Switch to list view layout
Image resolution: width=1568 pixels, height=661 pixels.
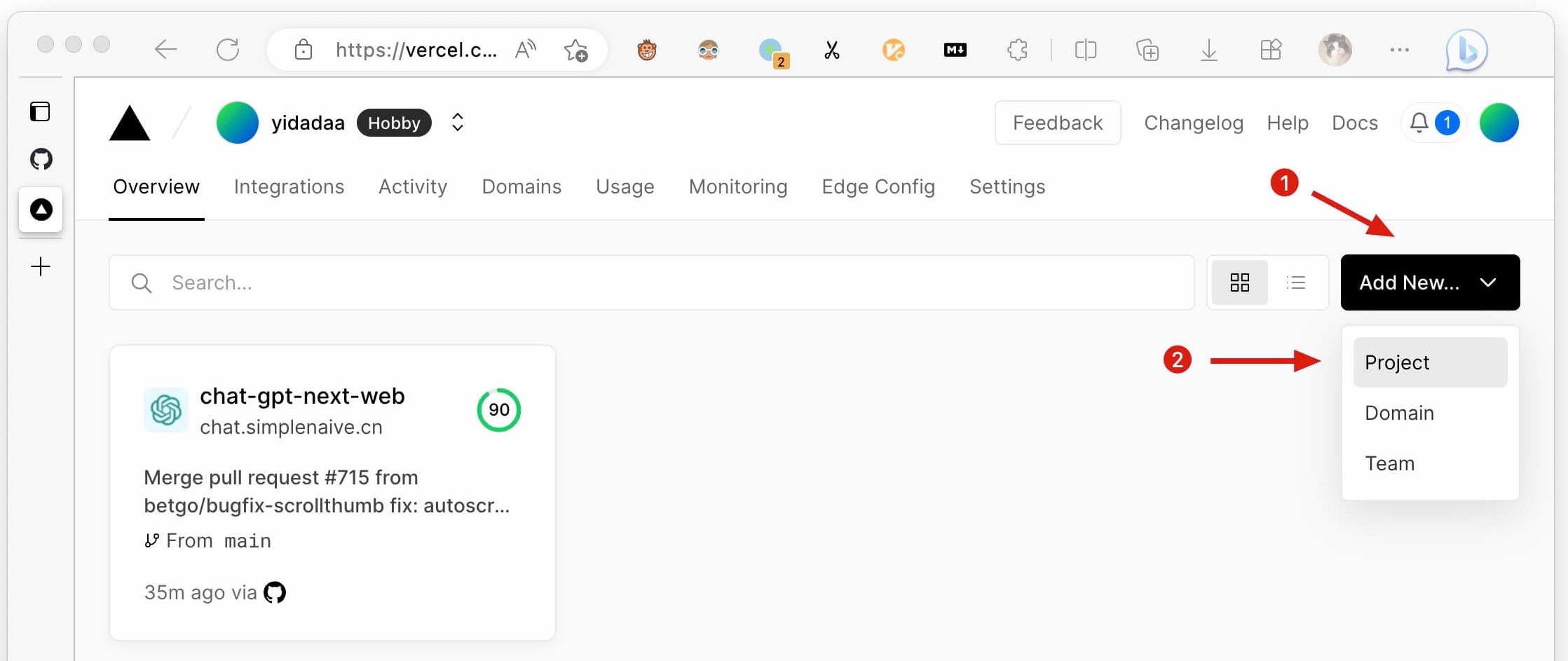coord(1296,282)
